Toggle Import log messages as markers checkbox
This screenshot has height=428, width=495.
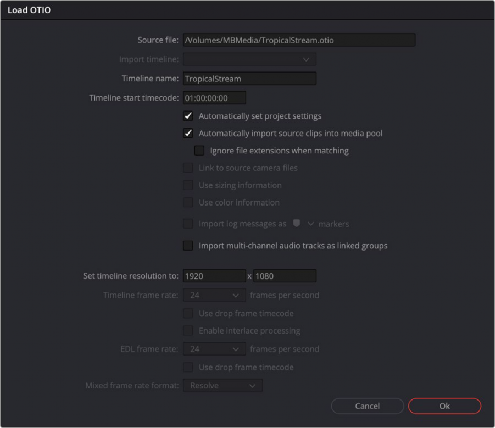tap(188, 224)
